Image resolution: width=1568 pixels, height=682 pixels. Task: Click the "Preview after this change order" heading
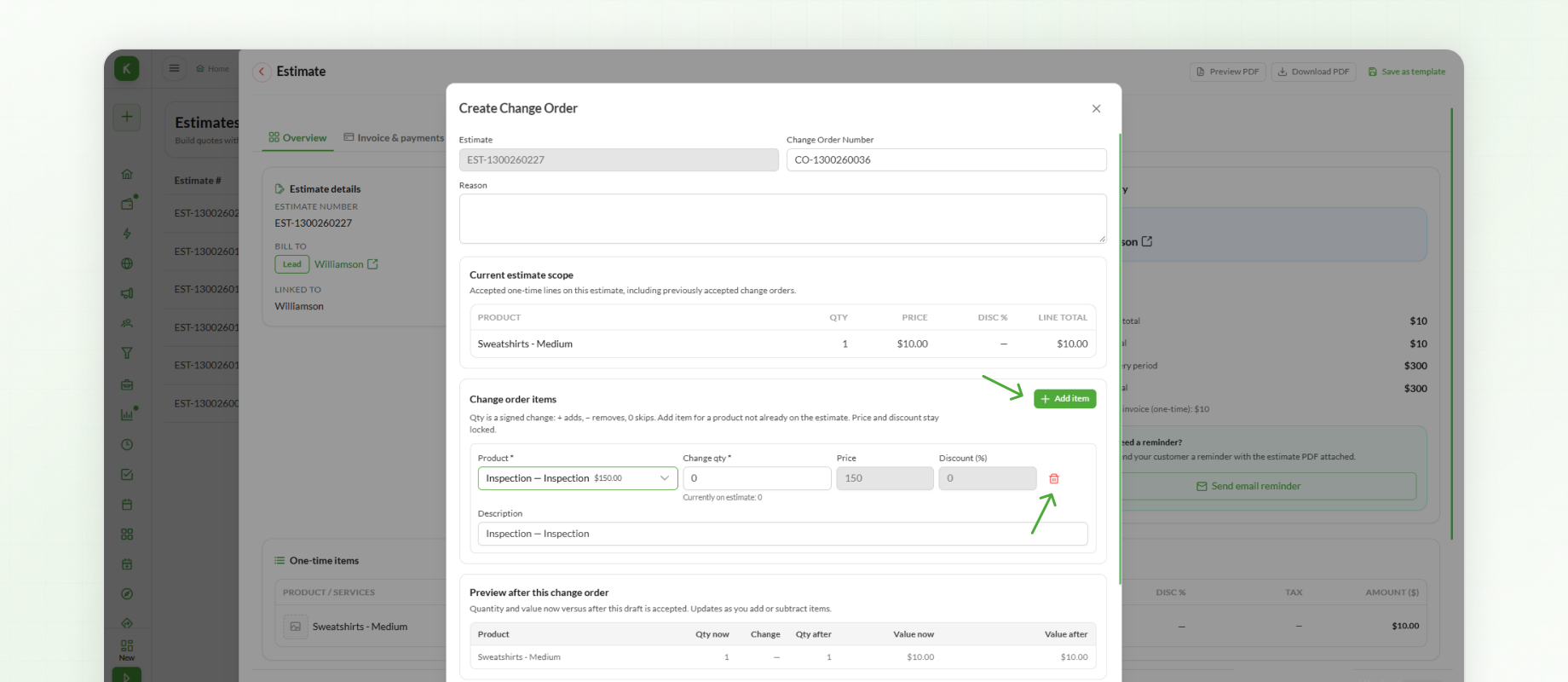(x=539, y=592)
